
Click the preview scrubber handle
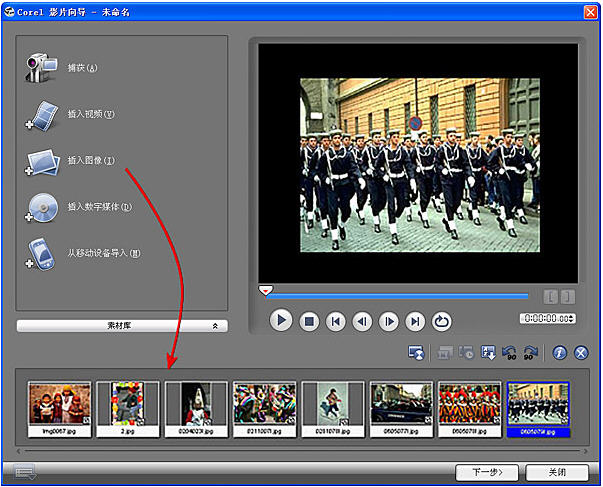265,290
